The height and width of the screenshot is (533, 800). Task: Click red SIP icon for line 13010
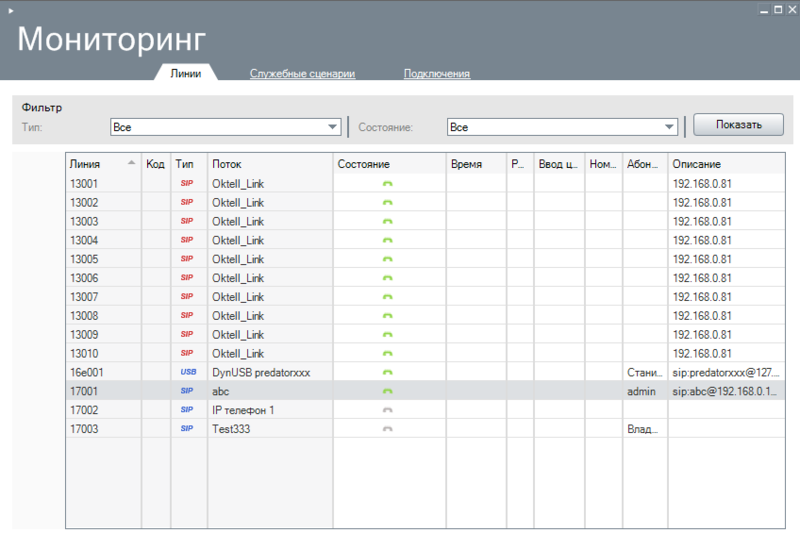coord(187,353)
